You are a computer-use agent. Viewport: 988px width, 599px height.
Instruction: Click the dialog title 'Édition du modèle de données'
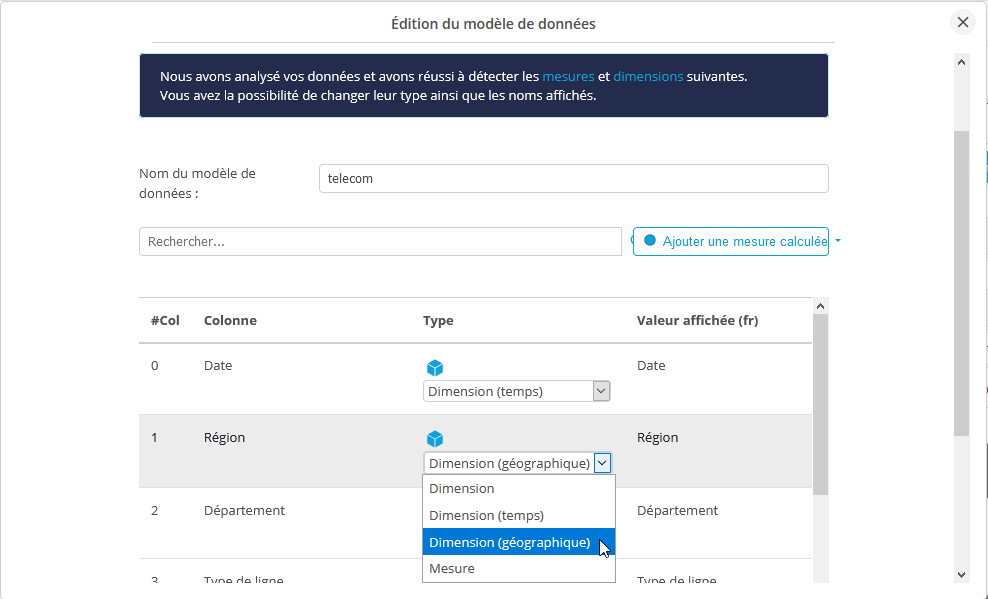(493, 24)
